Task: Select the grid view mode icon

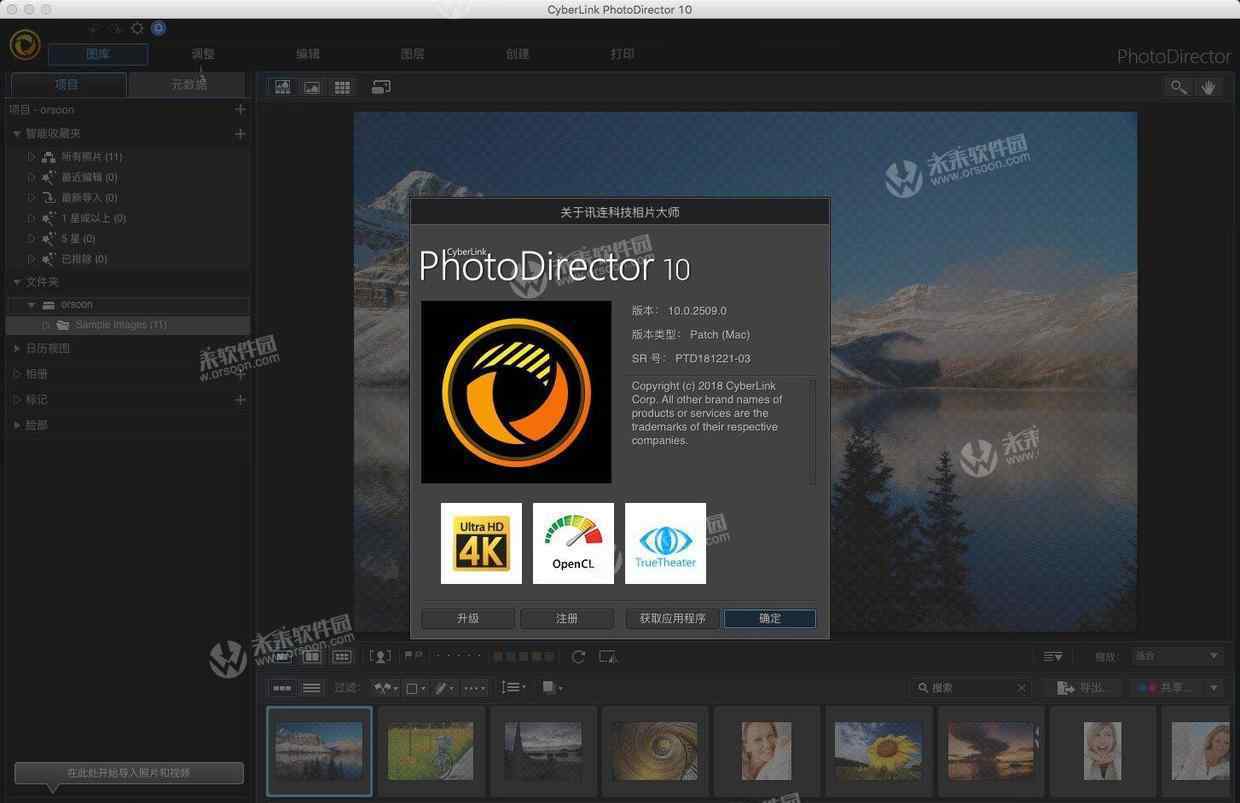Action: pyautogui.click(x=342, y=87)
